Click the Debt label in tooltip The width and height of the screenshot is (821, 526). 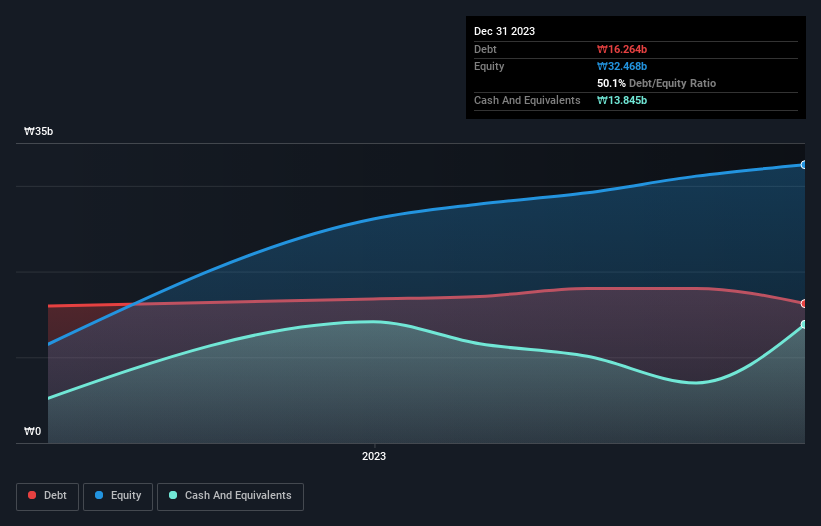(485, 49)
